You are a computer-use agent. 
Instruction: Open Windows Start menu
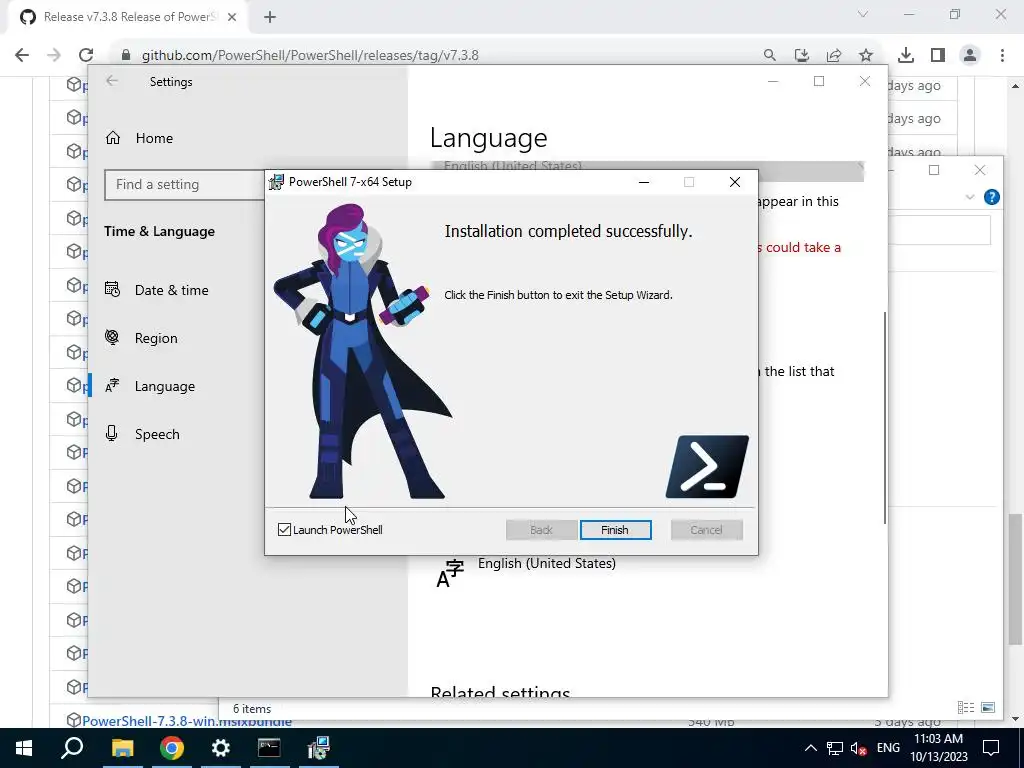click(x=24, y=748)
